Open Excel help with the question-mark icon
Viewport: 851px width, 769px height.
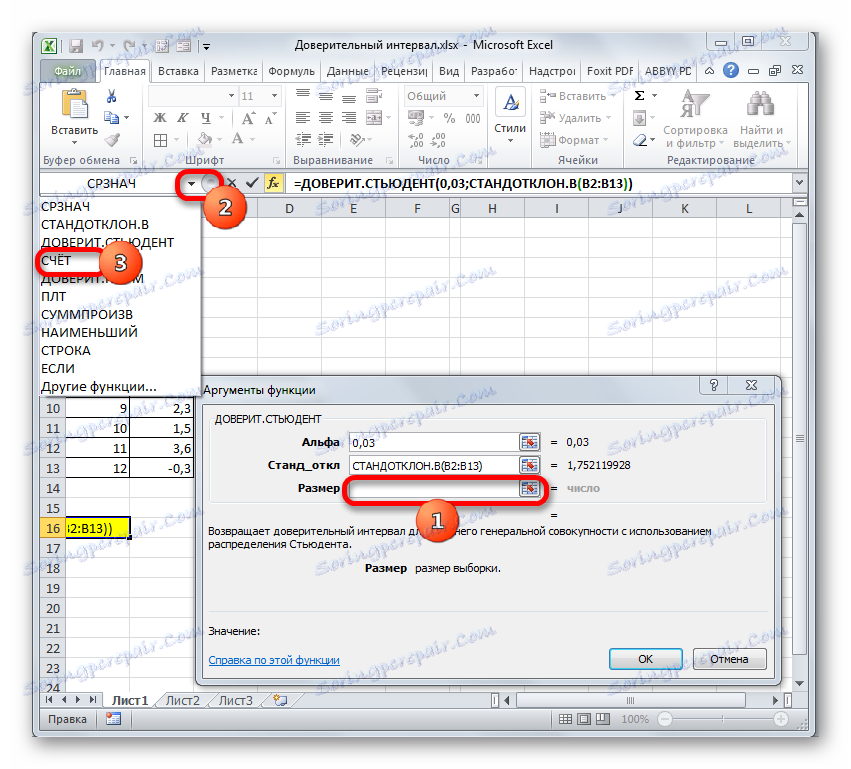[x=731, y=71]
